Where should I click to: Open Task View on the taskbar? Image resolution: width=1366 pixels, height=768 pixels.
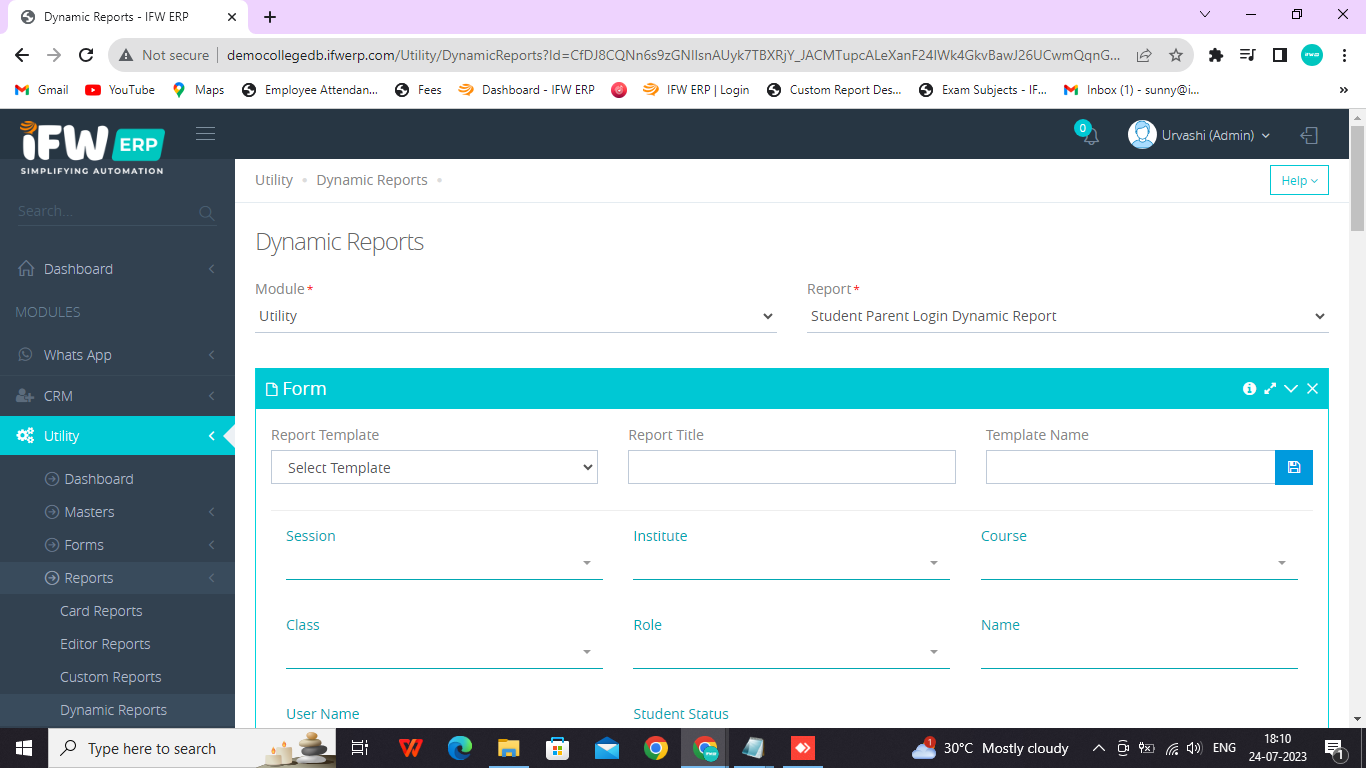pos(360,748)
